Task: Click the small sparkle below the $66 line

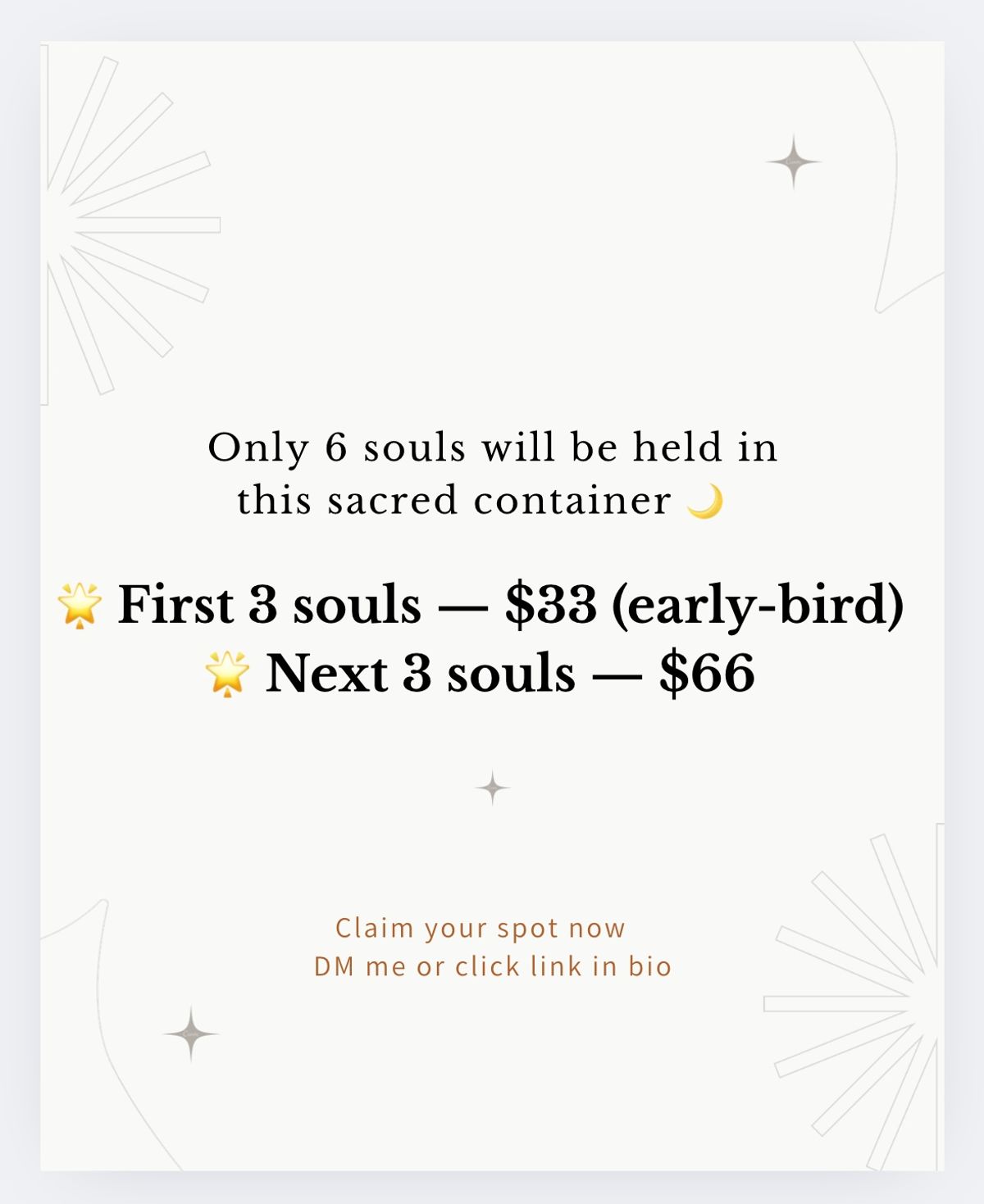Action: click(x=492, y=788)
